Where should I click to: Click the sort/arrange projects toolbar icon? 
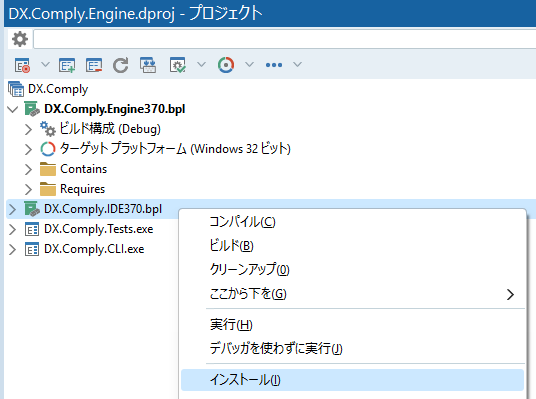[x=148, y=65]
